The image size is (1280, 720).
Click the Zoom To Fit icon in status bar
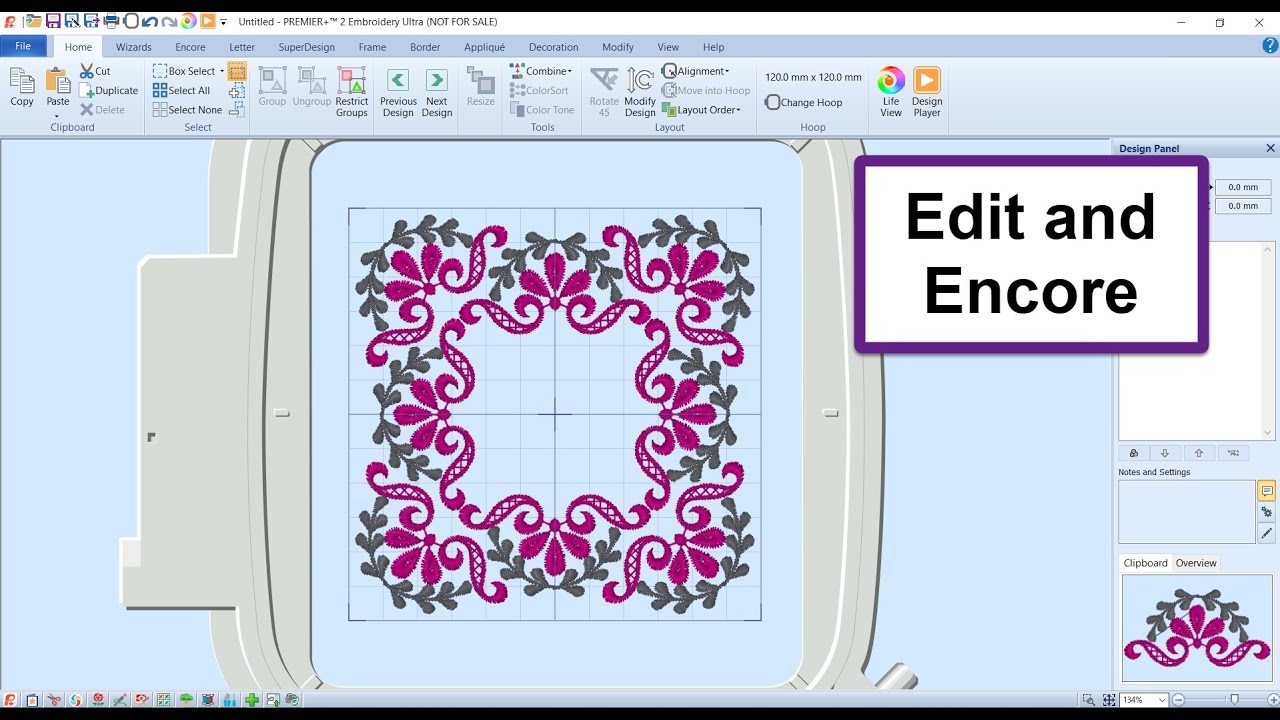click(1109, 700)
